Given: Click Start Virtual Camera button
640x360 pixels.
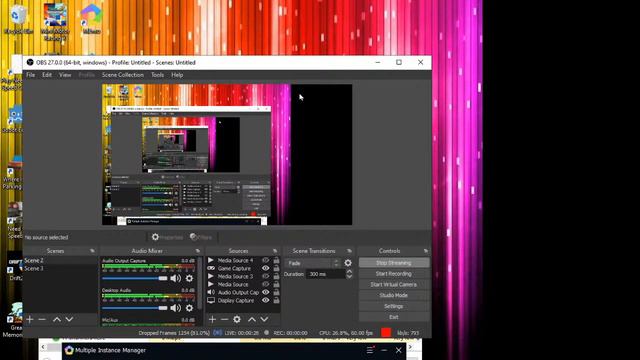Looking at the screenshot, I should click(394, 284).
